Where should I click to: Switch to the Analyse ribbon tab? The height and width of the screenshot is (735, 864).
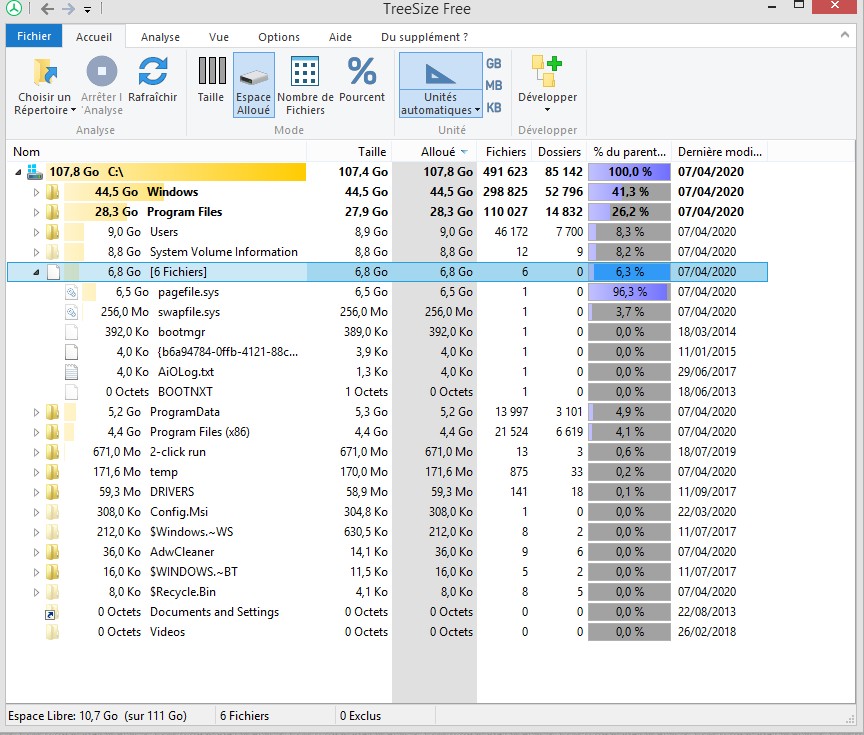pos(160,37)
